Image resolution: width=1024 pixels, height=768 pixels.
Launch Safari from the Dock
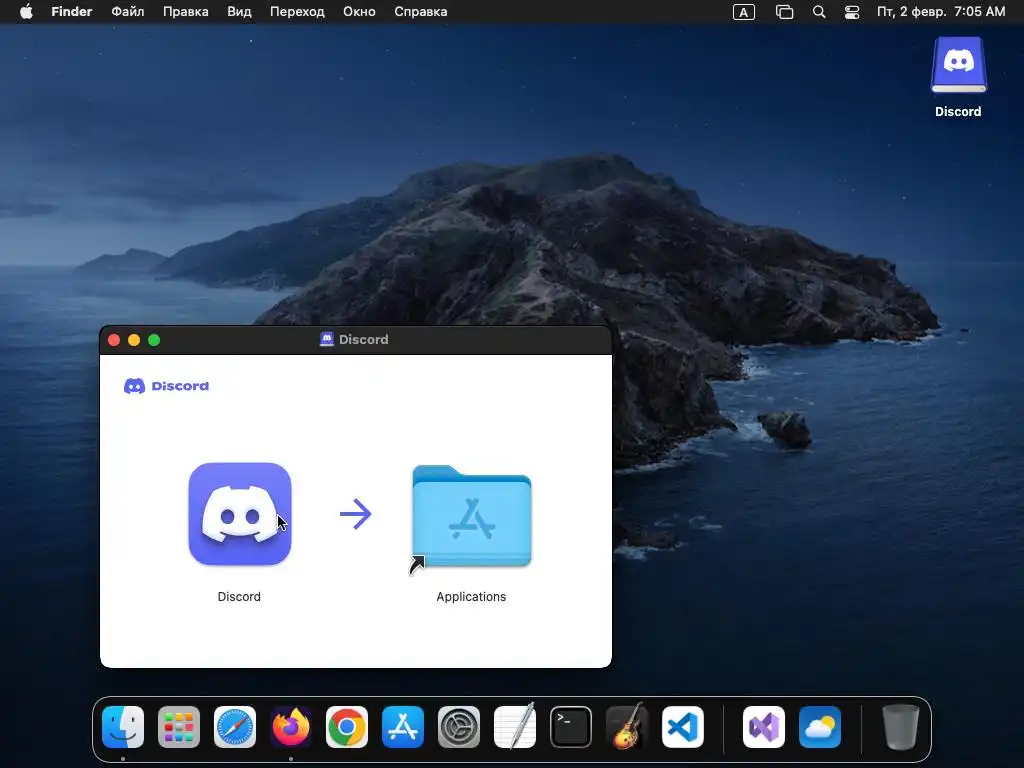pyautogui.click(x=235, y=727)
